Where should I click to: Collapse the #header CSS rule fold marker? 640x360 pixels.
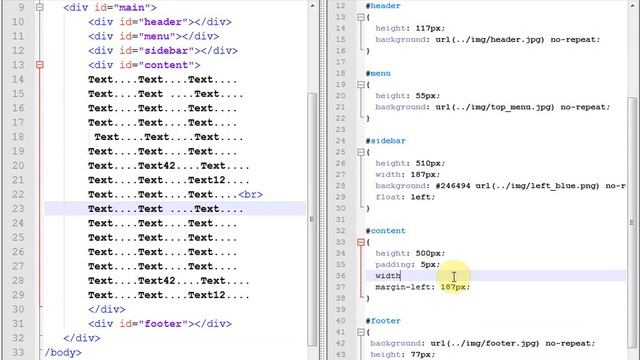click(361, 17)
